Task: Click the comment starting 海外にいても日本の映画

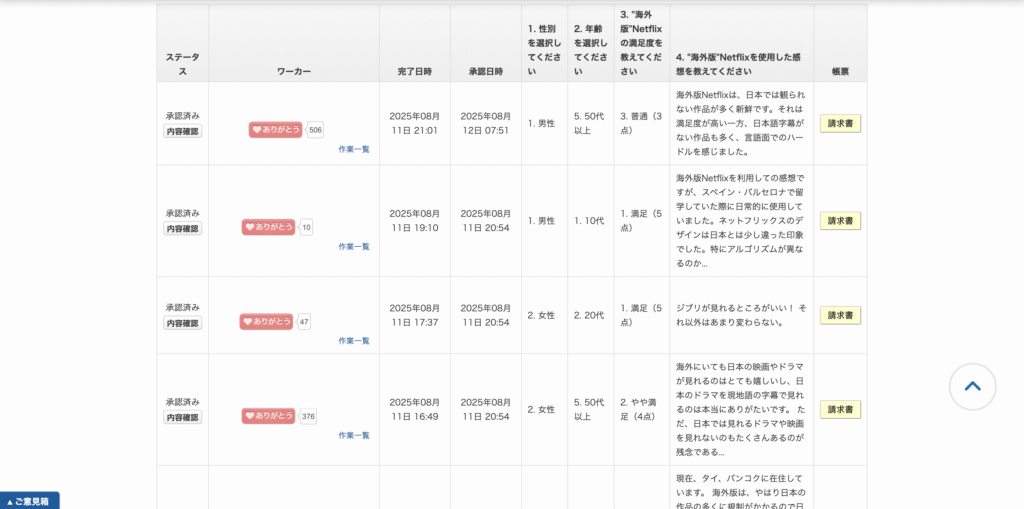Action: 741,409
